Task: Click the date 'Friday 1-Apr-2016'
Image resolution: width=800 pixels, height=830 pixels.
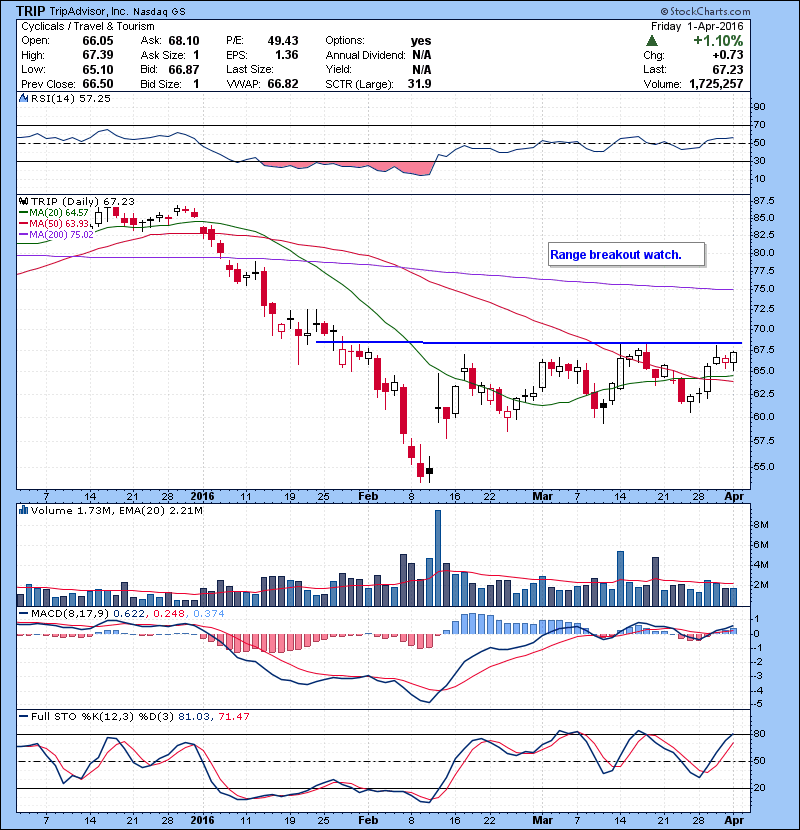Action: click(x=697, y=26)
